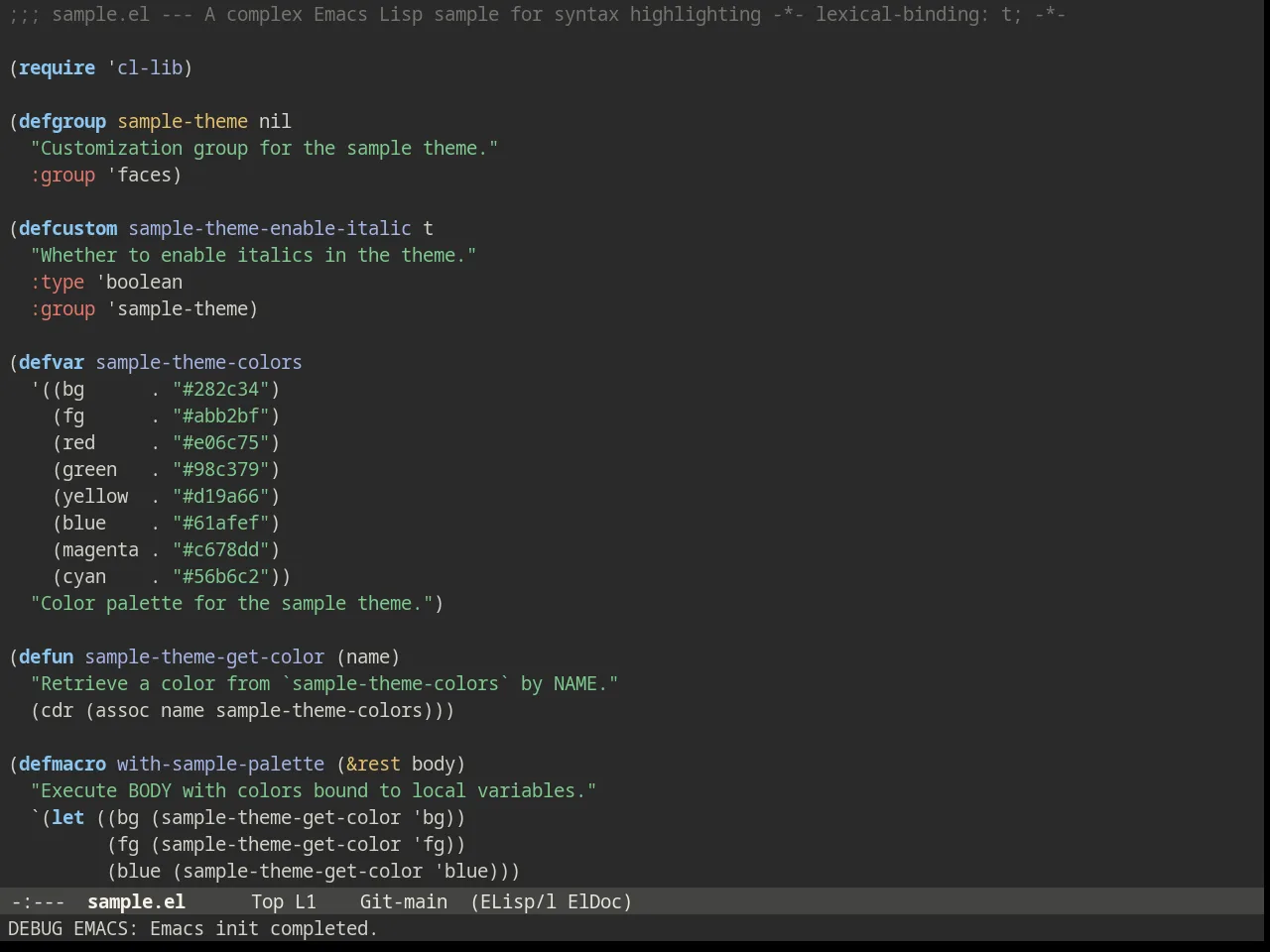Click 'lexical-binding: t;' in the header comment
The image size is (1270, 952).
click(919, 14)
